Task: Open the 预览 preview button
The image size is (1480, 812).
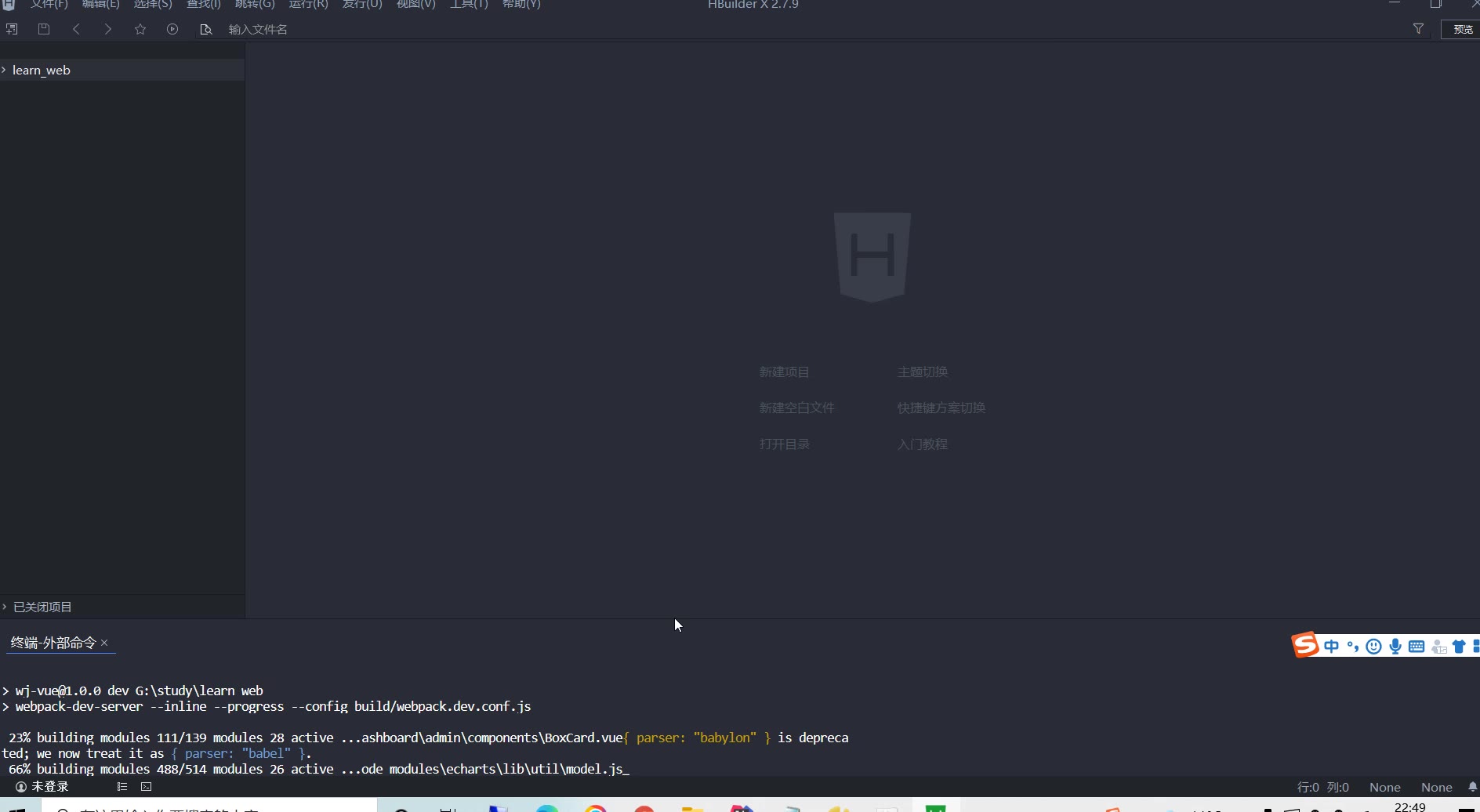Action: (1462, 29)
